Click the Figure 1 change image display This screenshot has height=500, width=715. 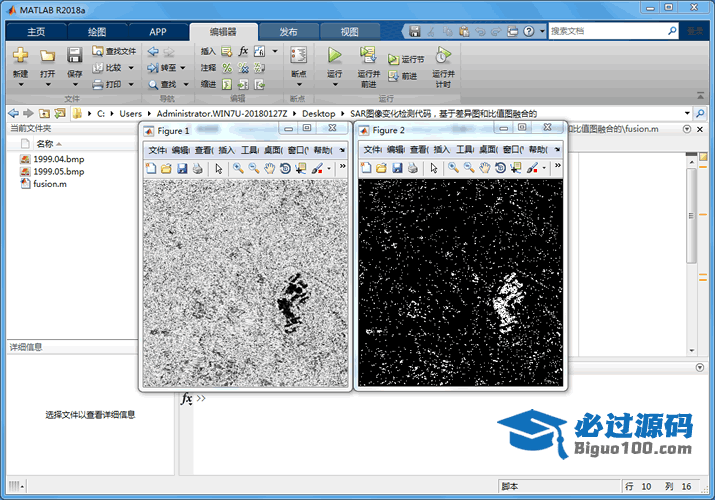[x=245, y=283]
